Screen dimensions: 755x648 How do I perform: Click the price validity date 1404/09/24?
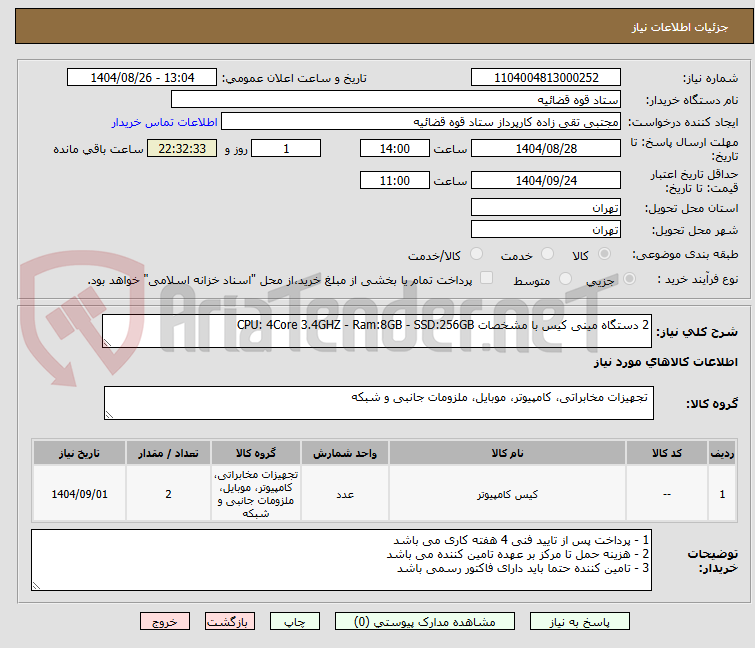[x=546, y=181]
